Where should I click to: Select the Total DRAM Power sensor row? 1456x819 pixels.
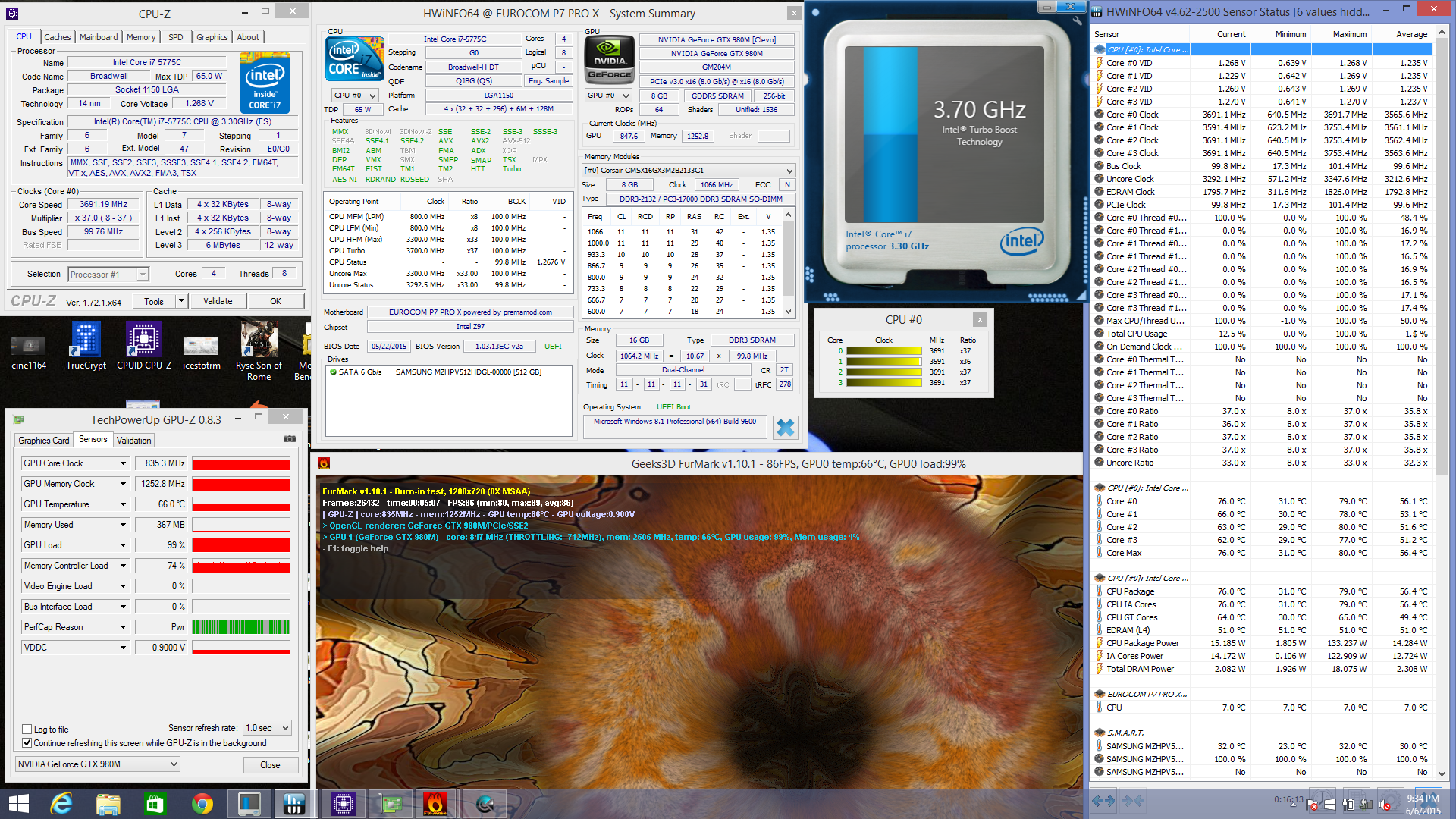[1262, 669]
